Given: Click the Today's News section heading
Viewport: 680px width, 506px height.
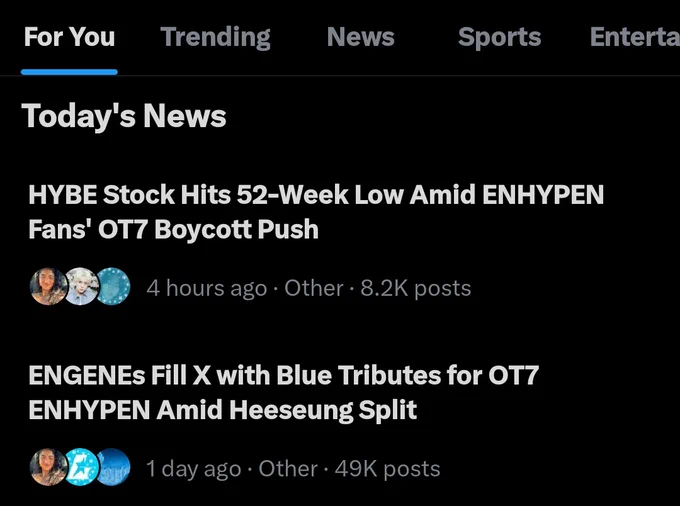Looking at the screenshot, I should coord(124,116).
